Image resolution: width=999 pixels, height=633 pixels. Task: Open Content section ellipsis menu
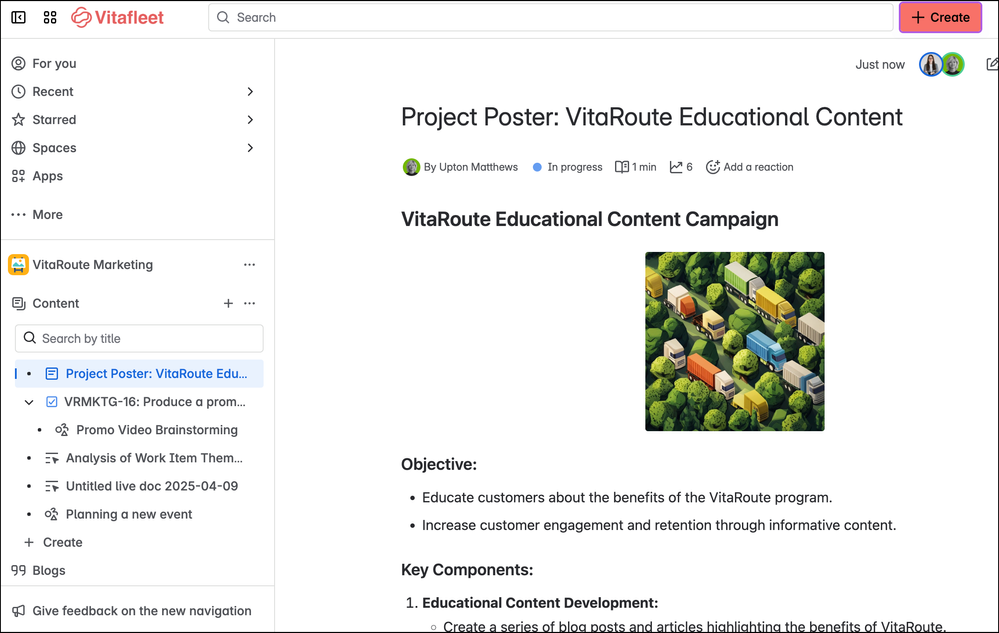point(250,304)
